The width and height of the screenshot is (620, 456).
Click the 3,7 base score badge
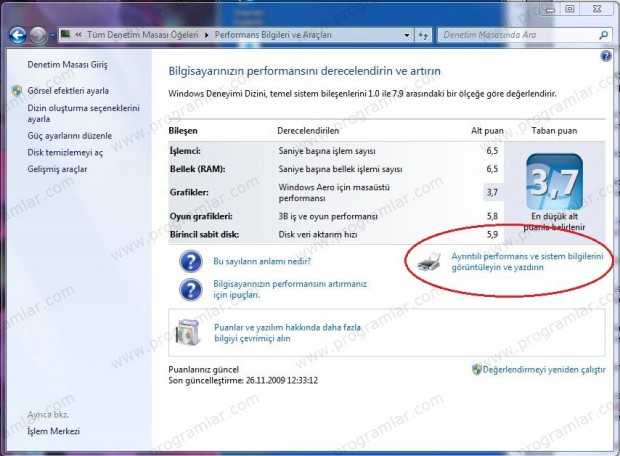point(554,182)
